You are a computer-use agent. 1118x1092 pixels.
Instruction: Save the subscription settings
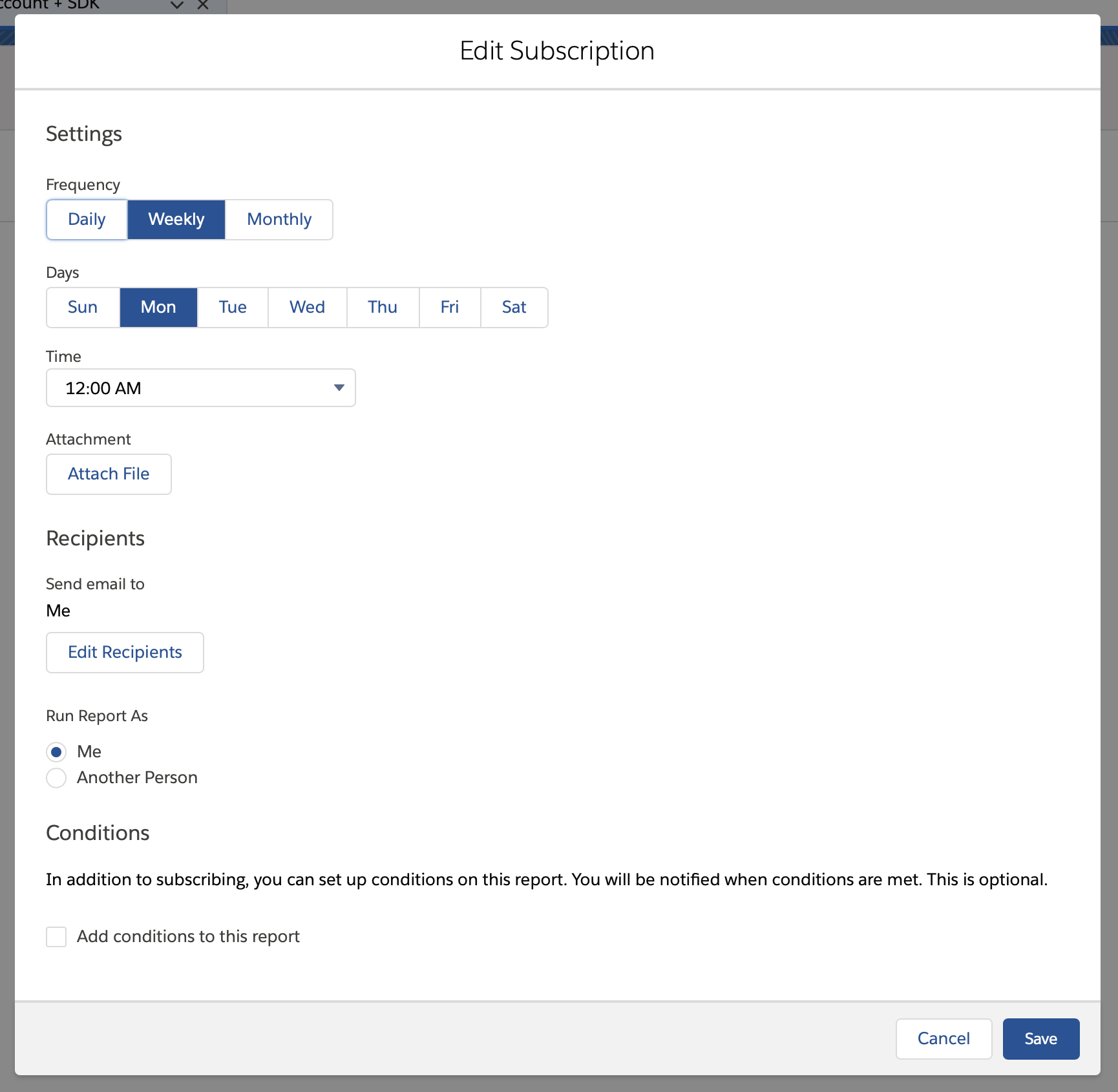(1041, 1039)
